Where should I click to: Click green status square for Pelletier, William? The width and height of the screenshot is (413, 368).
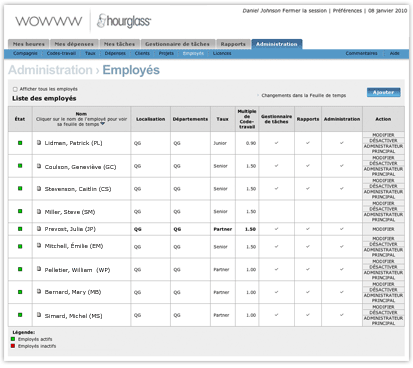pyautogui.click(x=20, y=269)
